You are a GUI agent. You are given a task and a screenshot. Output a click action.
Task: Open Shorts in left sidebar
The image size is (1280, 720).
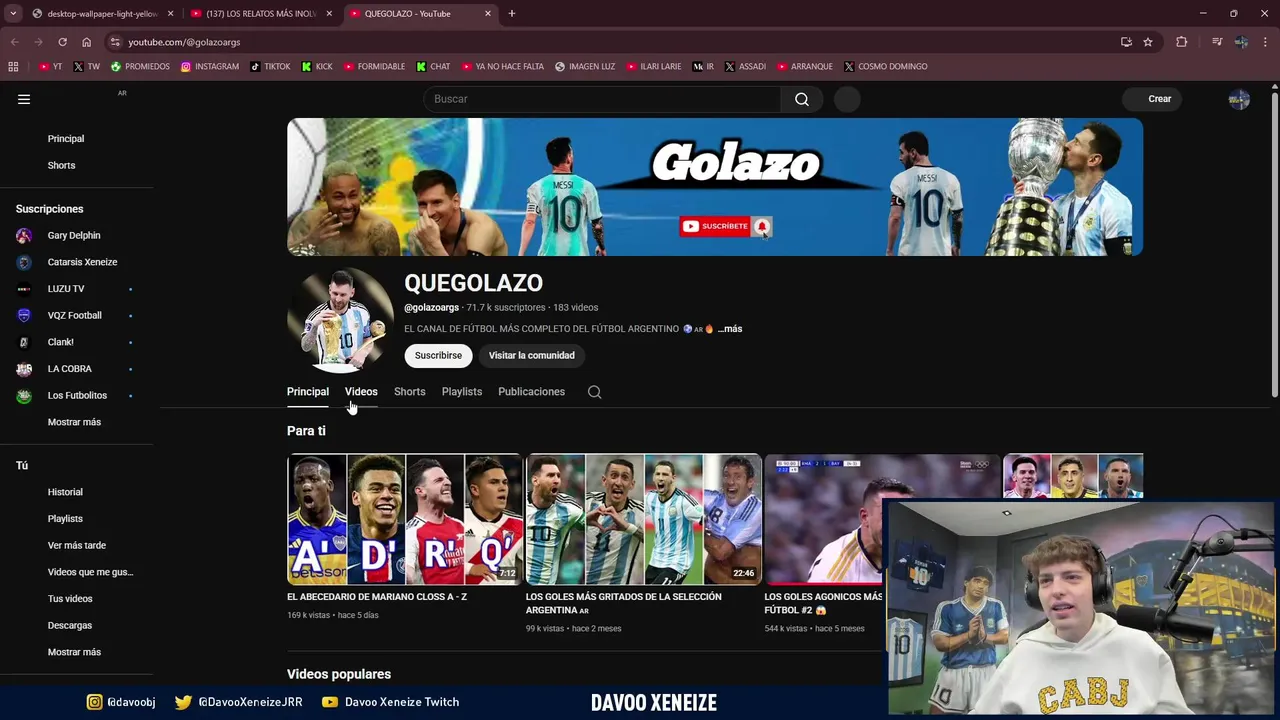[x=62, y=165]
